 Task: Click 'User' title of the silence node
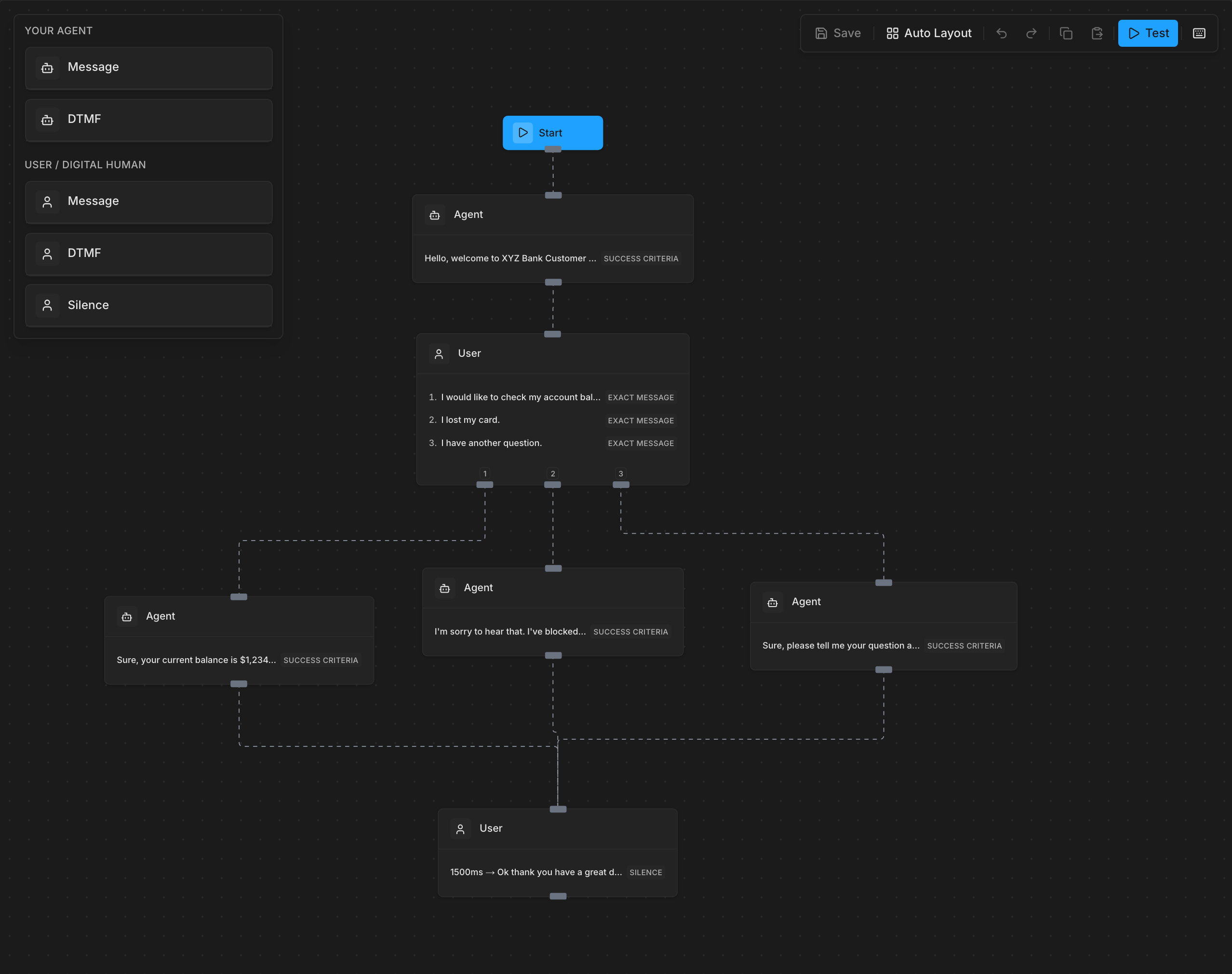[x=491, y=828]
